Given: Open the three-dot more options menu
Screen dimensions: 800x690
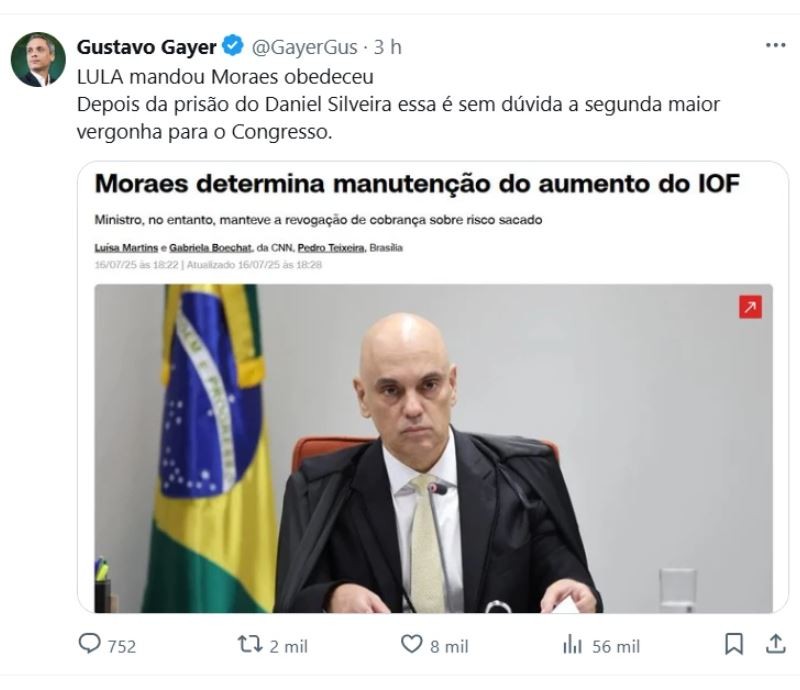Looking at the screenshot, I should (776, 45).
